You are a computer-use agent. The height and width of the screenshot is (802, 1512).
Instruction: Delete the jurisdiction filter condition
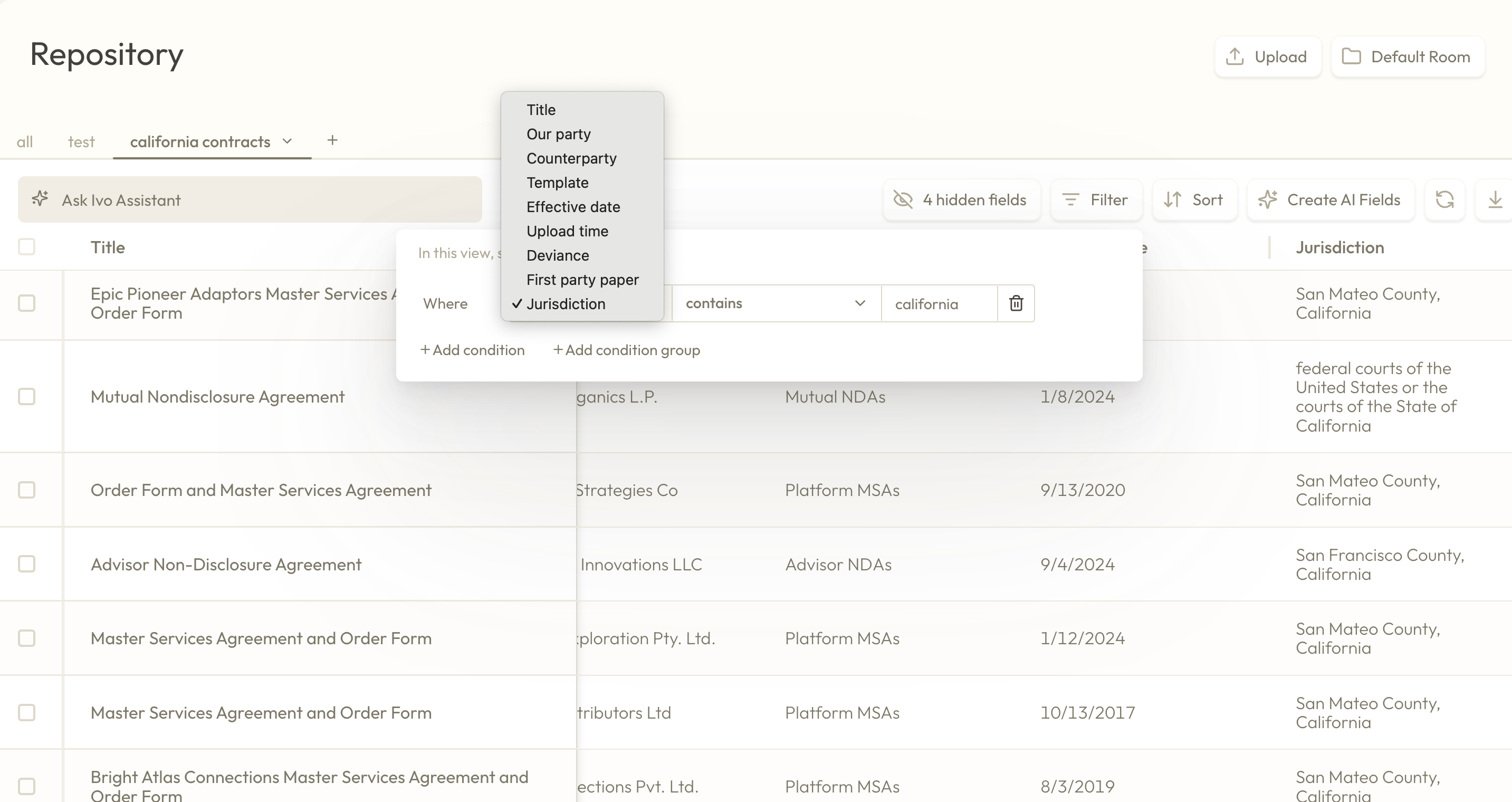[1016, 303]
